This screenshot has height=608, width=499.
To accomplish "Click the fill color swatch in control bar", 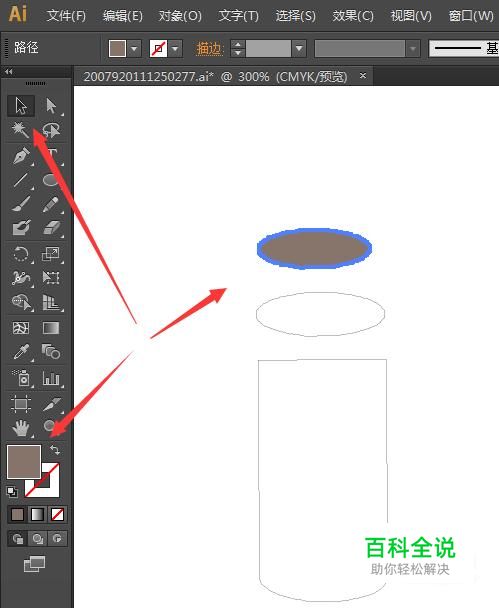I will coord(117,49).
